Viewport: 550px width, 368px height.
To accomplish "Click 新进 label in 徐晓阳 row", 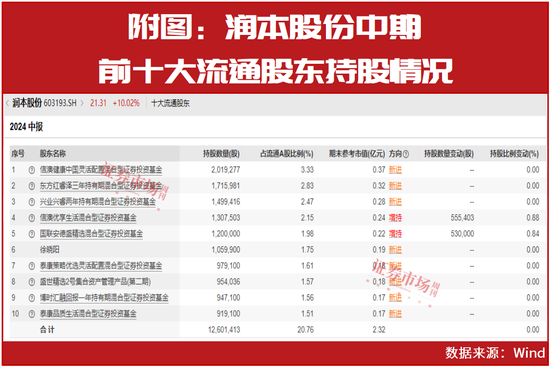I will (395, 250).
